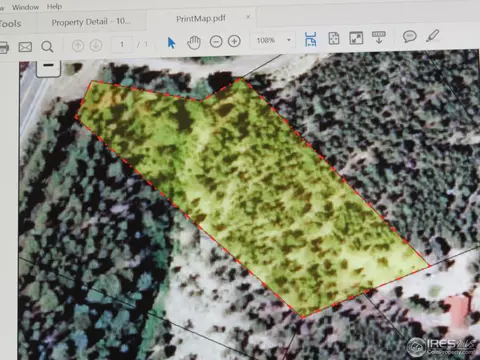
Task: Zoom out with minus circle
Action: tap(216, 42)
